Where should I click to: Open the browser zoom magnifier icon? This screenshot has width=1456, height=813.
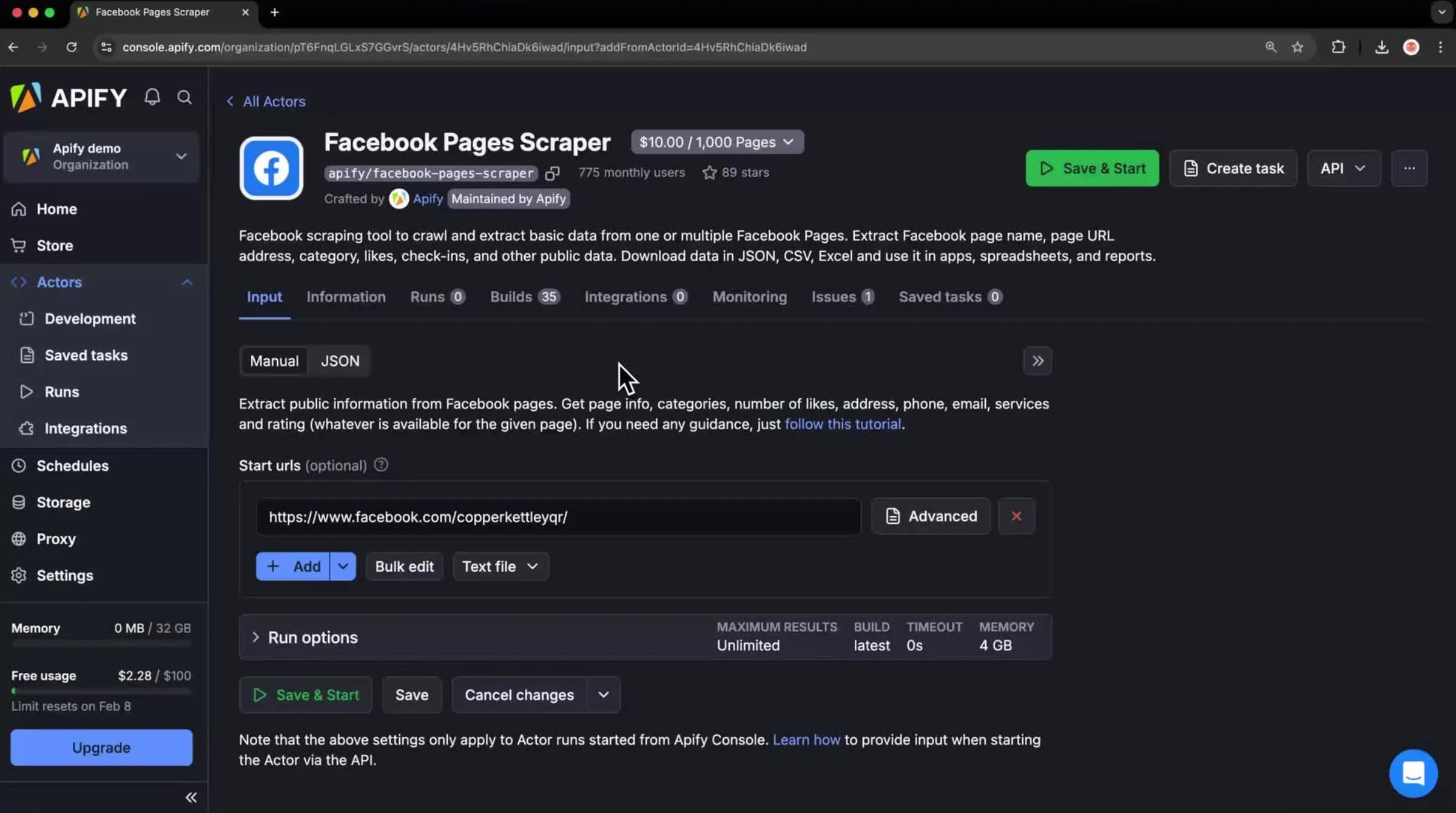click(x=1270, y=47)
